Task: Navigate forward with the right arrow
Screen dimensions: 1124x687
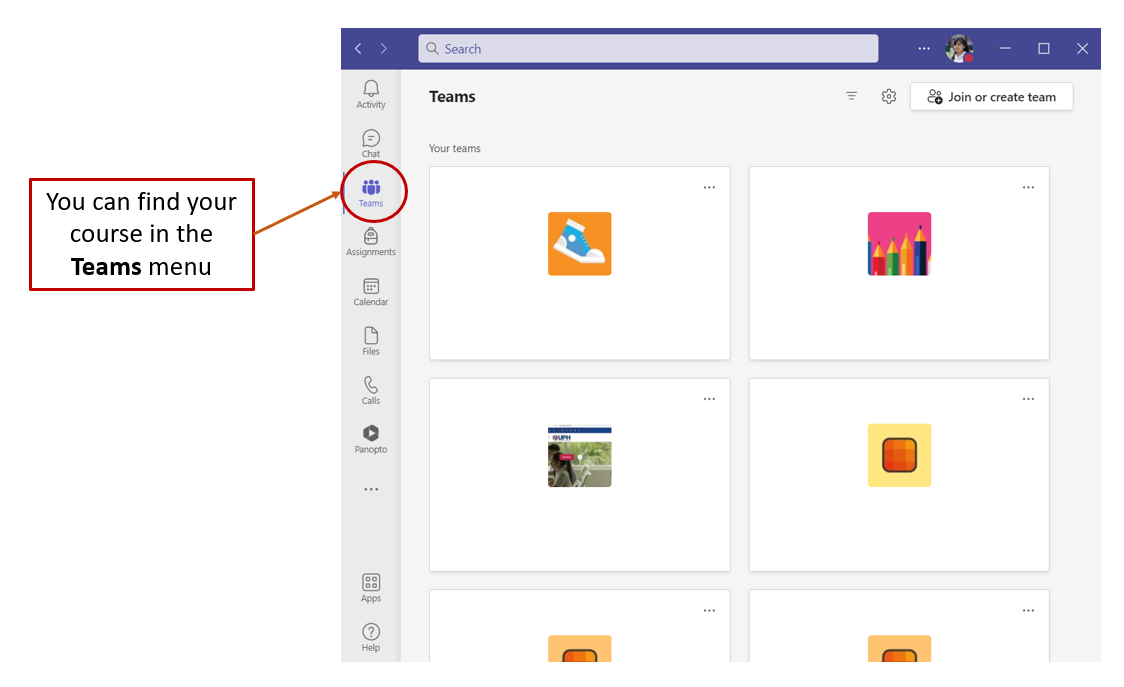Action: click(x=384, y=49)
